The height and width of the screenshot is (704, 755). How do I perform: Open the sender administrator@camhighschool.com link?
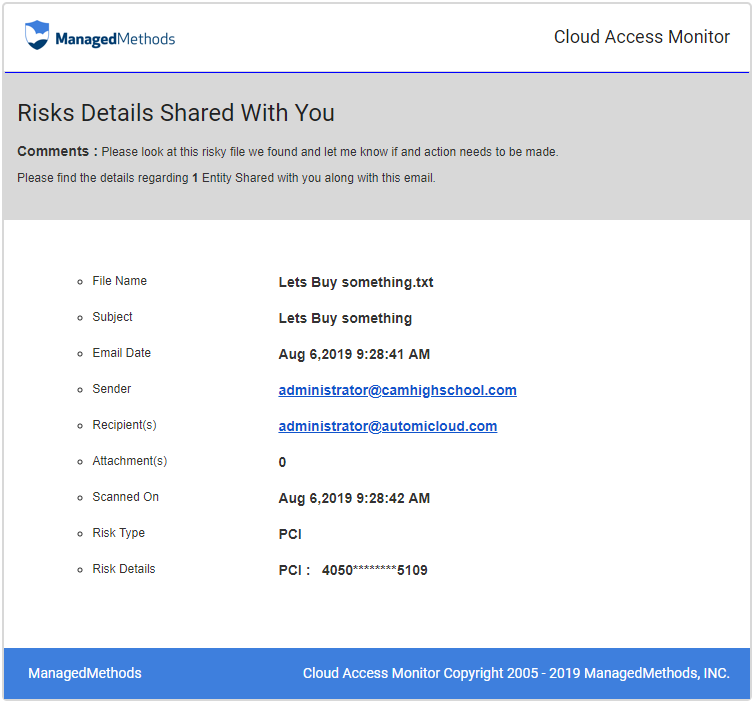pyautogui.click(x=397, y=390)
